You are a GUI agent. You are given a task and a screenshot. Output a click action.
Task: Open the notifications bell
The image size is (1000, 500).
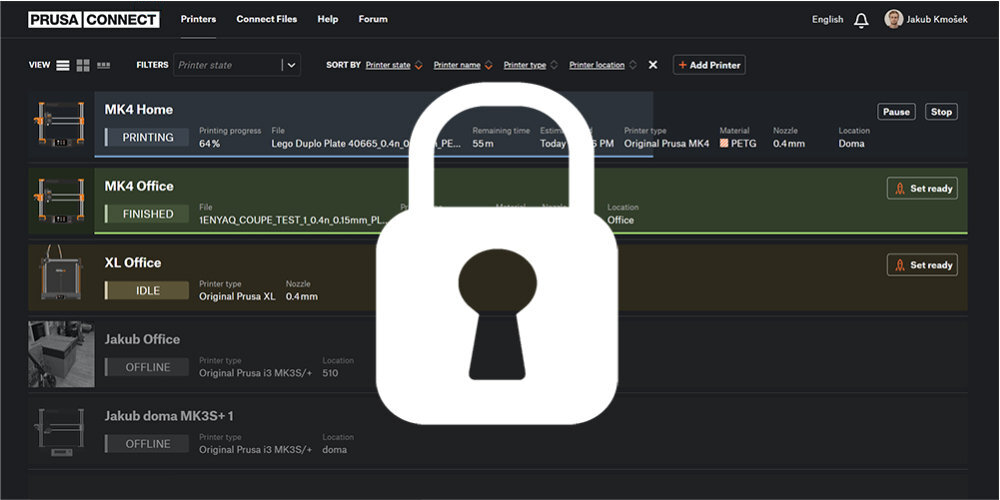861,20
